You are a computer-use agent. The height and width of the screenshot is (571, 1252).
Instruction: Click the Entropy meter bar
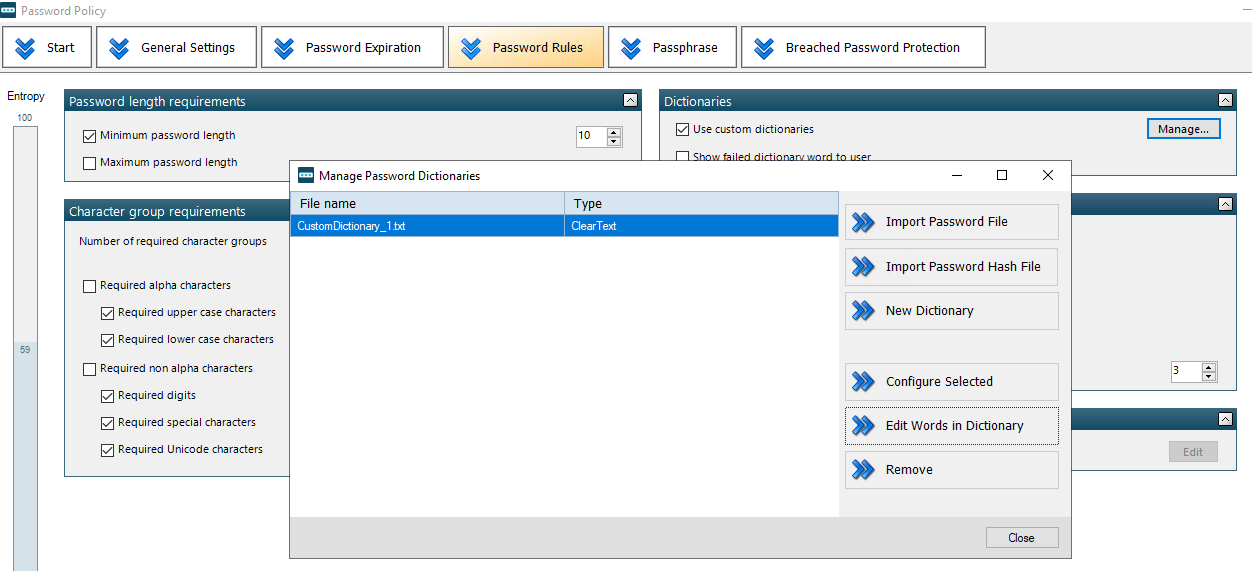(25, 348)
